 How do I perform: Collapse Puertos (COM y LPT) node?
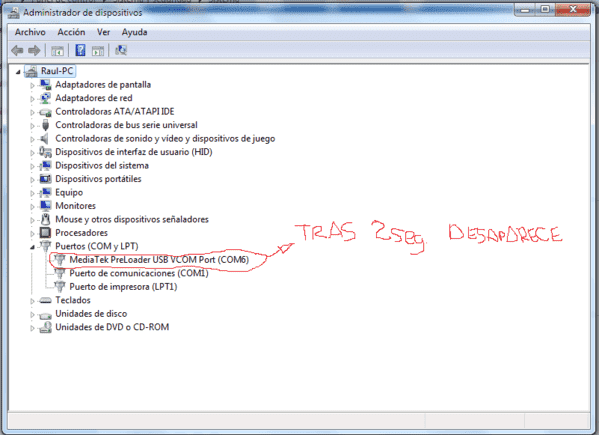pyautogui.click(x=32, y=247)
